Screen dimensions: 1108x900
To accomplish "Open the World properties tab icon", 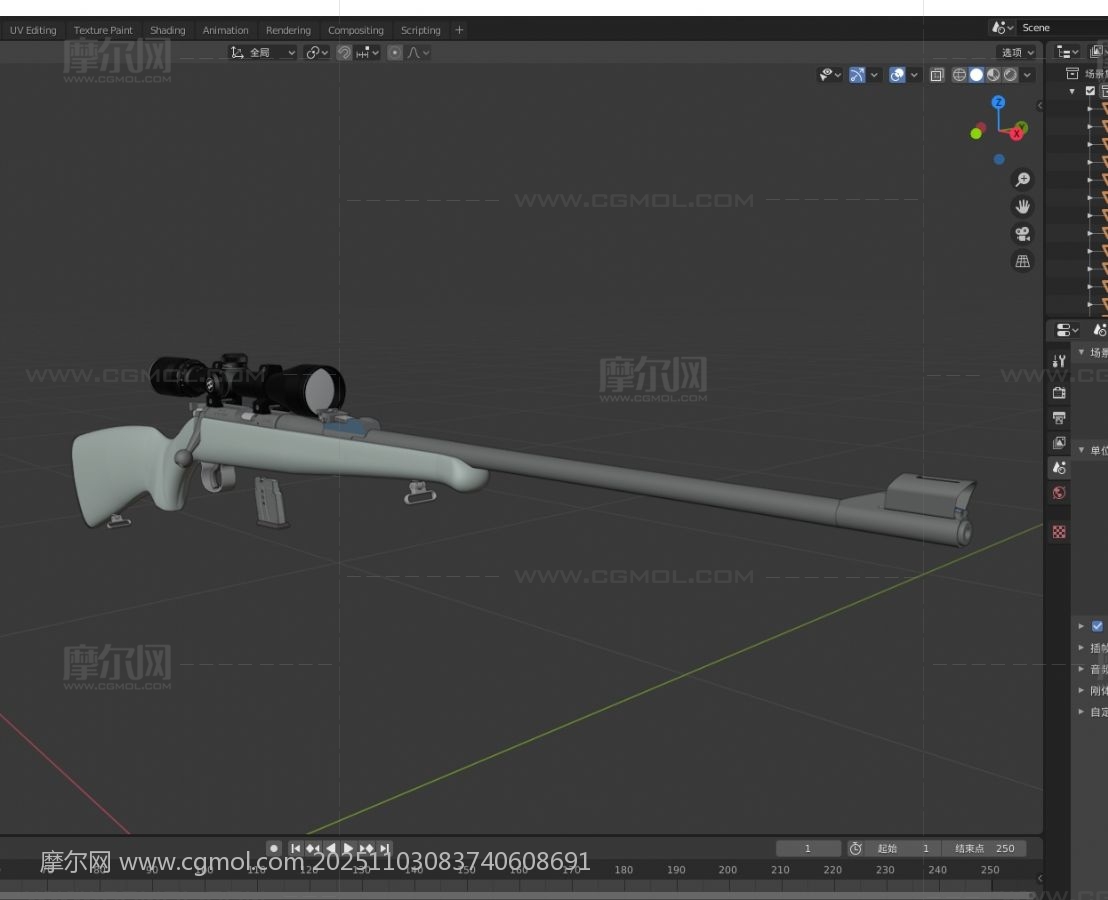I will 1059,493.
